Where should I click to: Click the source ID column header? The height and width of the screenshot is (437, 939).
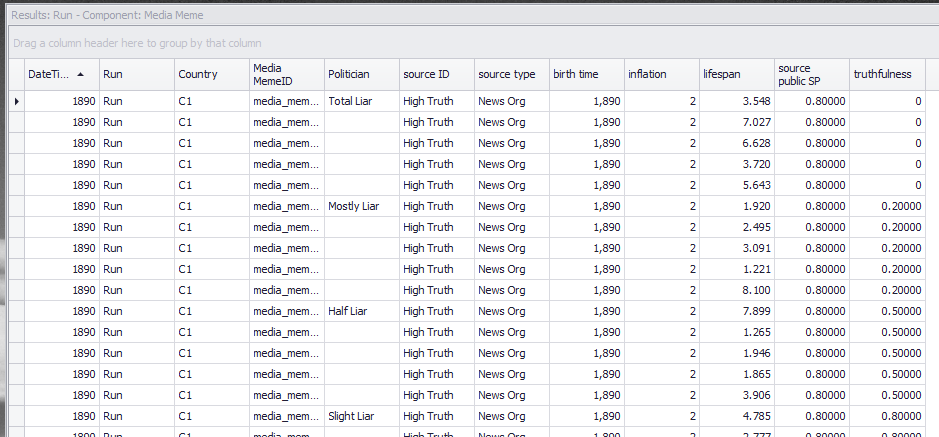point(437,74)
